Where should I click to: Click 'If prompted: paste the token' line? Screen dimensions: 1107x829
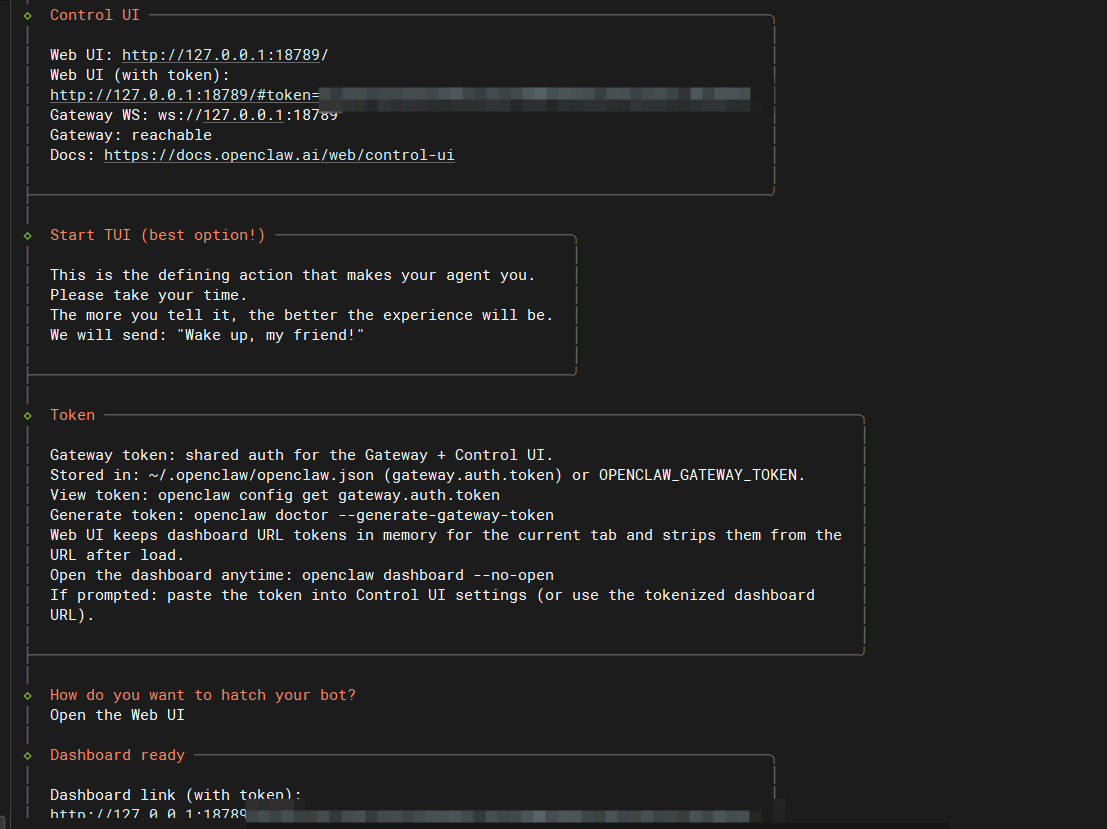point(432,605)
